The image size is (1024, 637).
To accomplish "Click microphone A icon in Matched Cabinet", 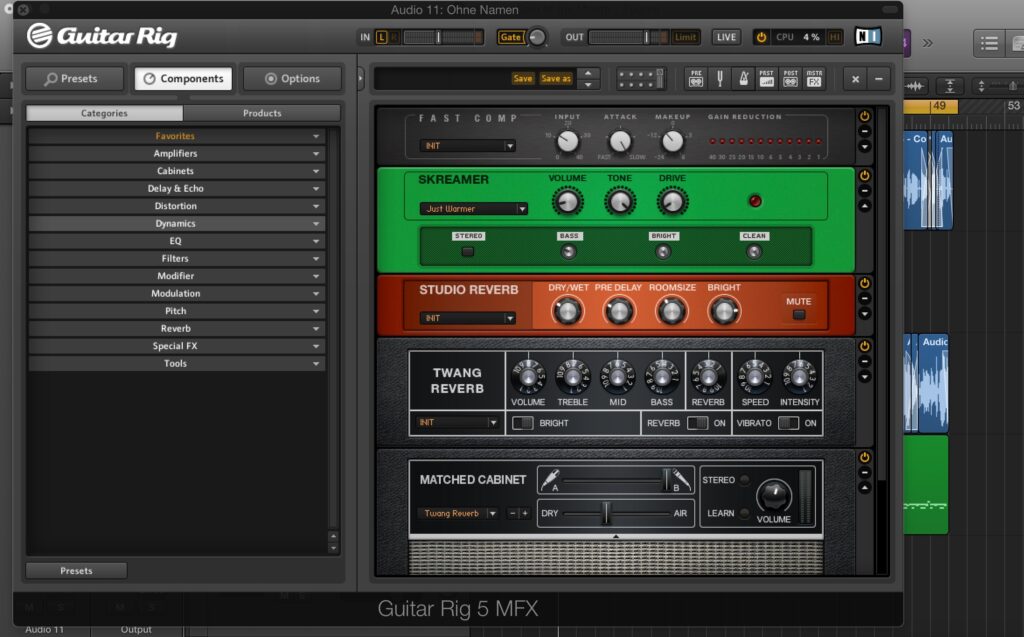I will (x=550, y=479).
